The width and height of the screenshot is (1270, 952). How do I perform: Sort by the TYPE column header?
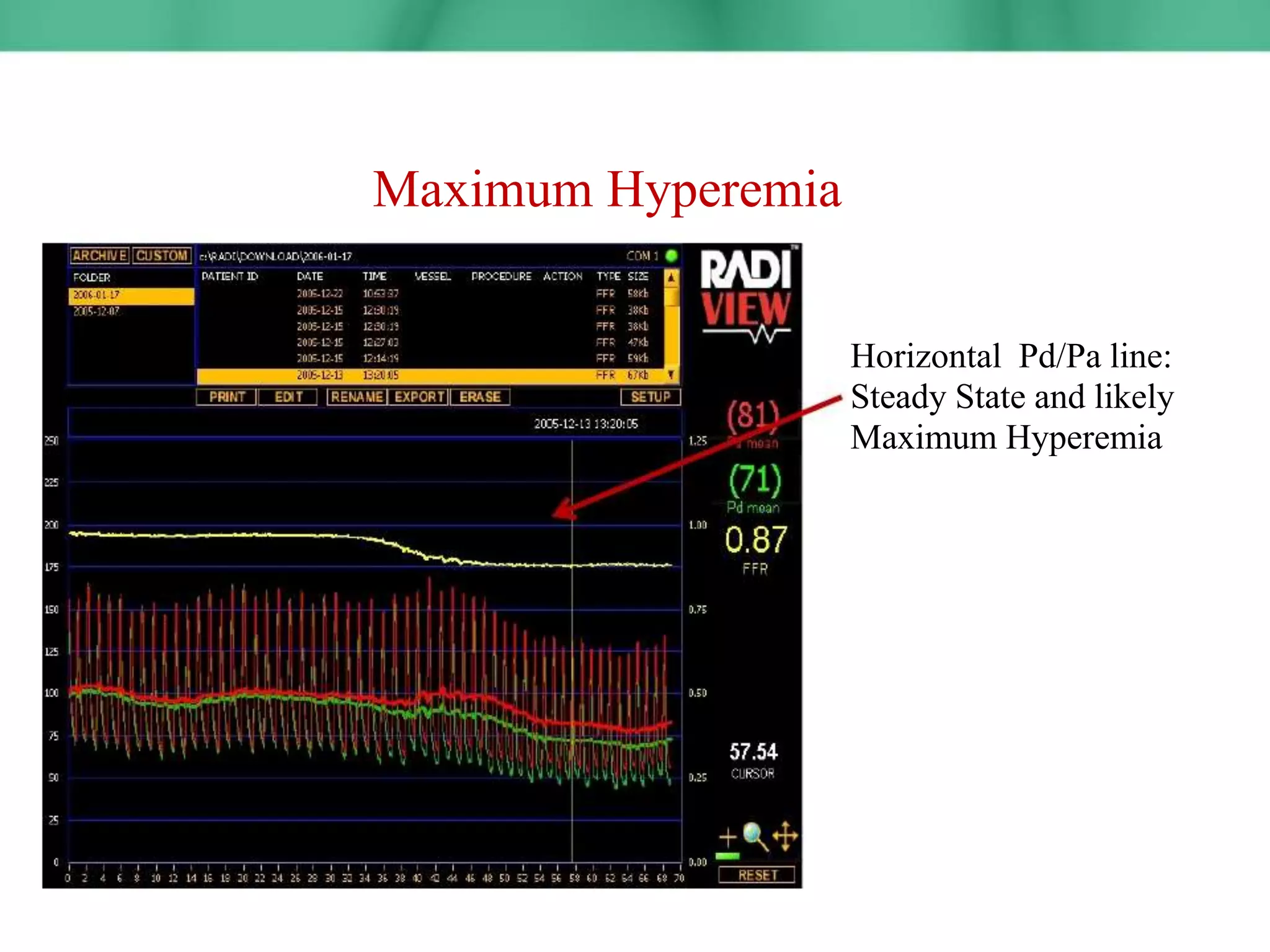pos(608,276)
